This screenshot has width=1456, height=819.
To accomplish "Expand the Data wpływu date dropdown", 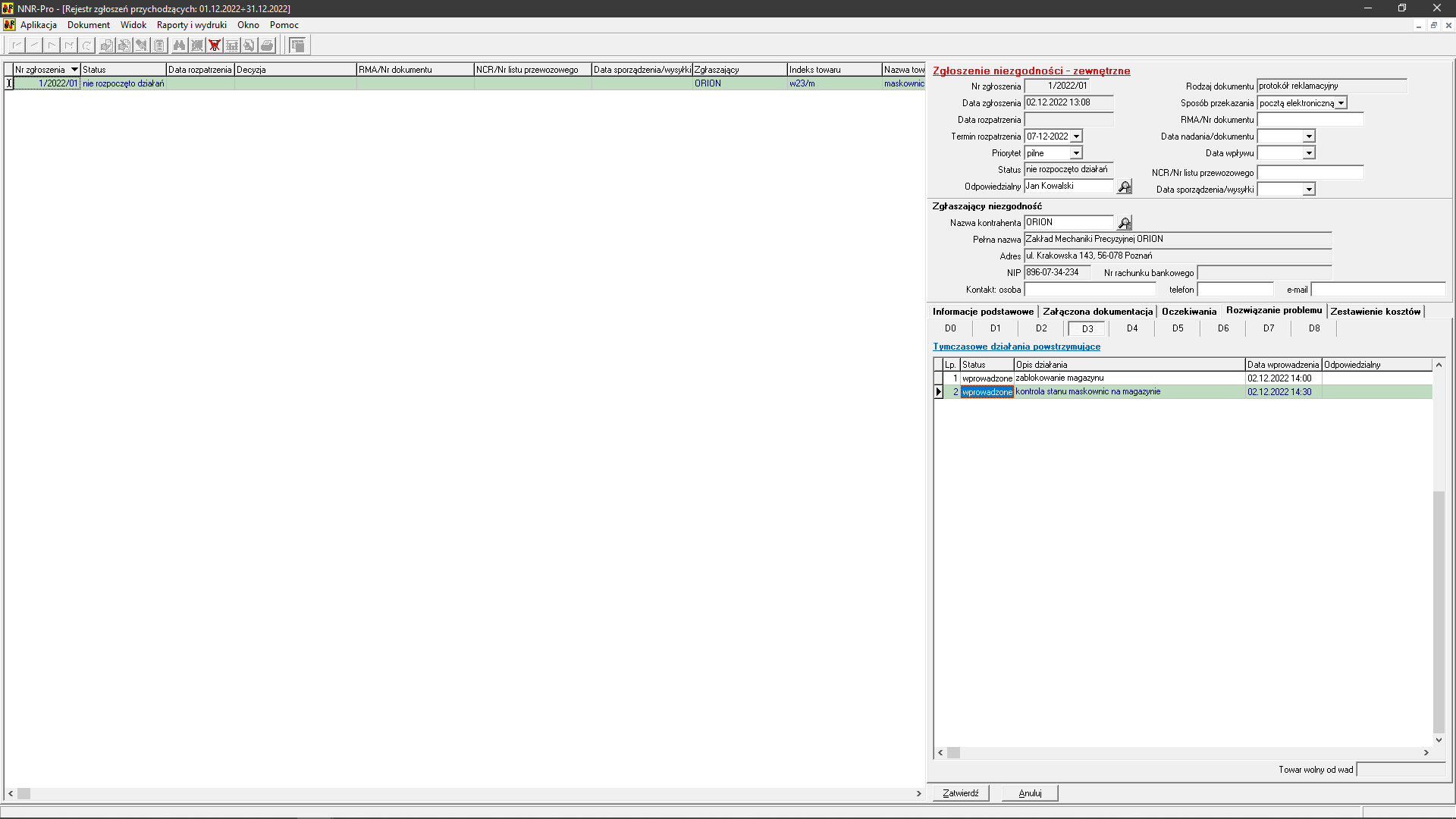I will [x=1309, y=153].
